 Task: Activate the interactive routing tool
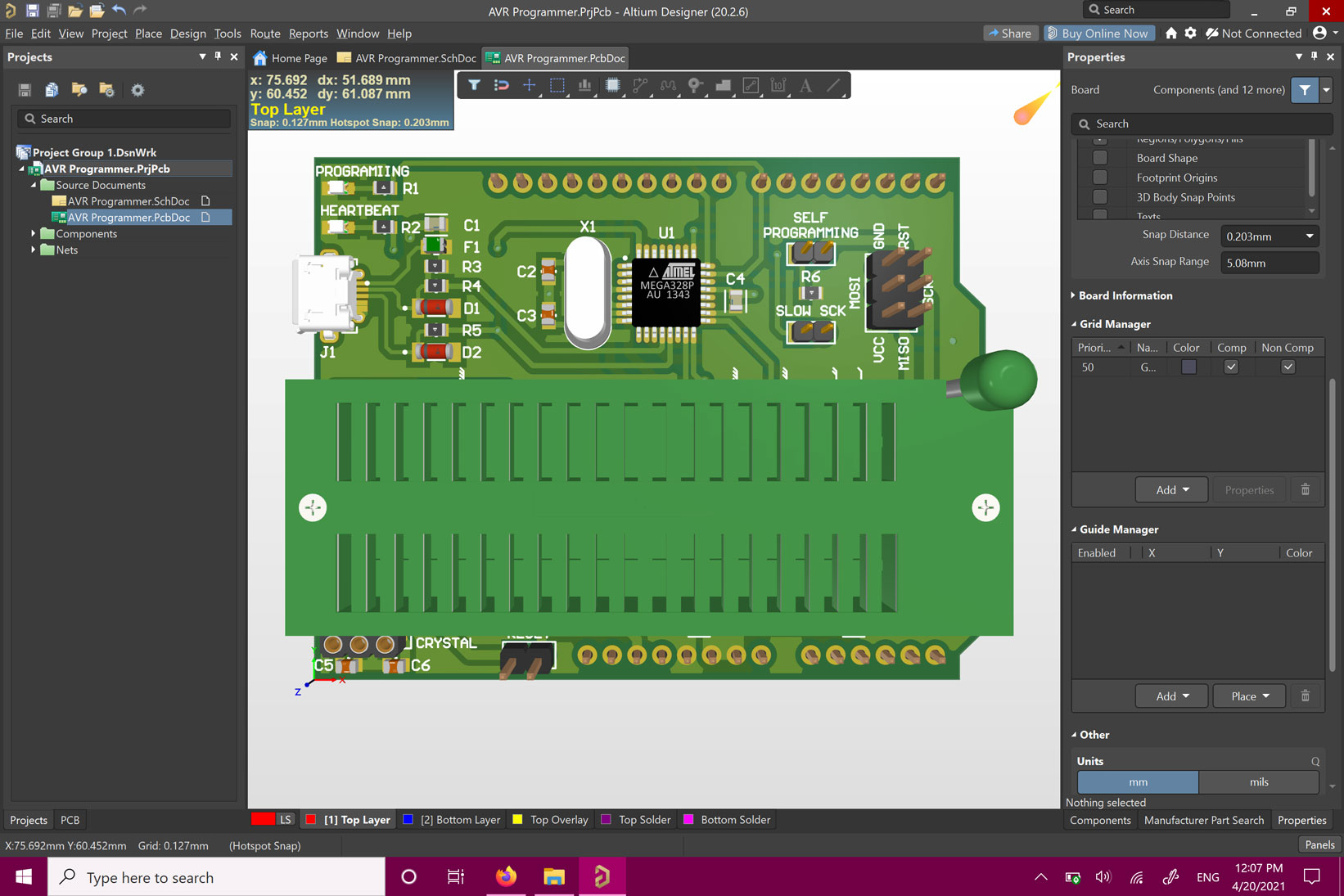(640, 85)
